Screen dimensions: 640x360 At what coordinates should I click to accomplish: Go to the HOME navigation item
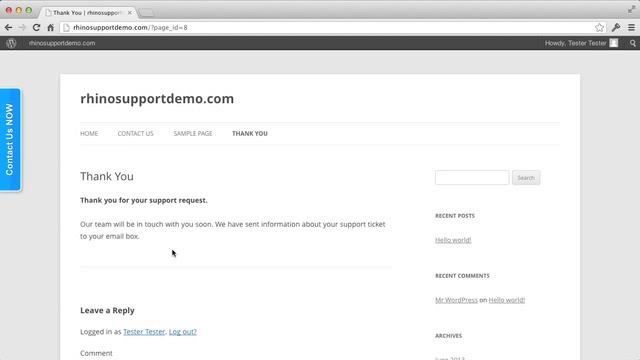coord(89,133)
